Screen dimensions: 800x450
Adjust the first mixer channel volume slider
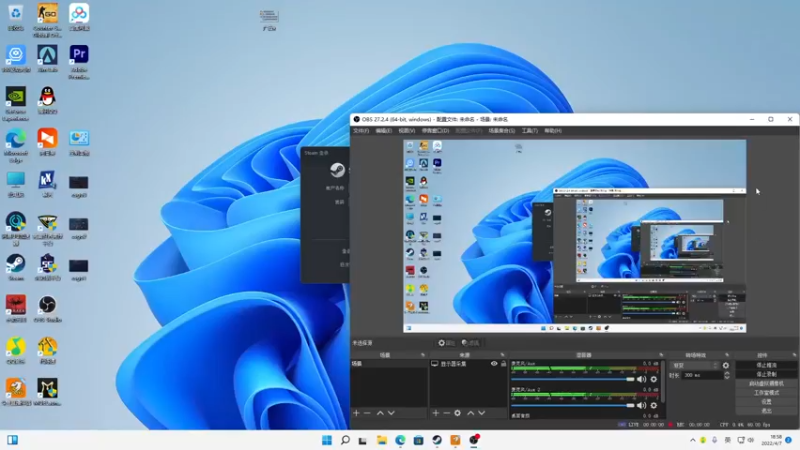[572, 379]
